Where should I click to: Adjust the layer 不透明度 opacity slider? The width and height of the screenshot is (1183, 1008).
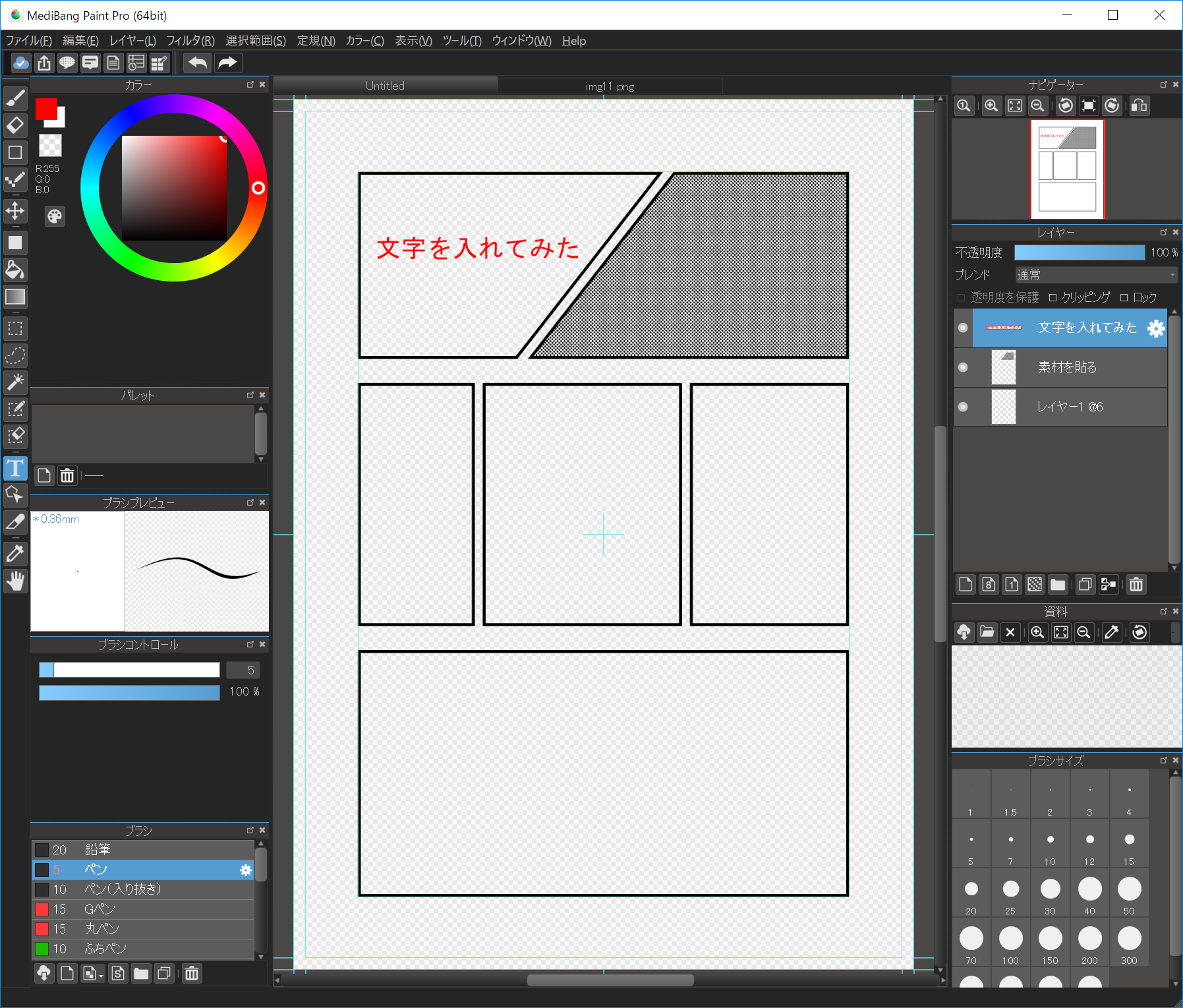point(1080,252)
